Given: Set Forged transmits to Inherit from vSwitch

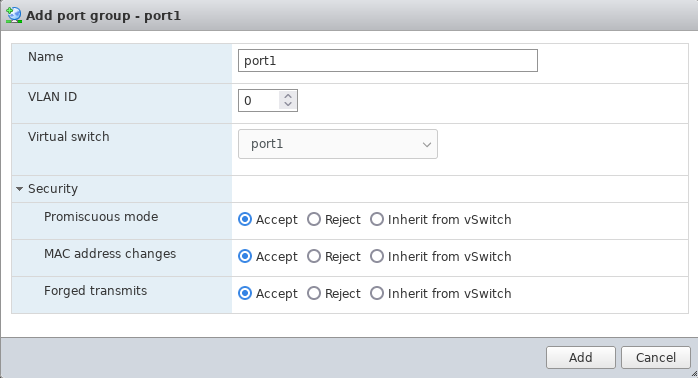Looking at the screenshot, I should 377,293.
